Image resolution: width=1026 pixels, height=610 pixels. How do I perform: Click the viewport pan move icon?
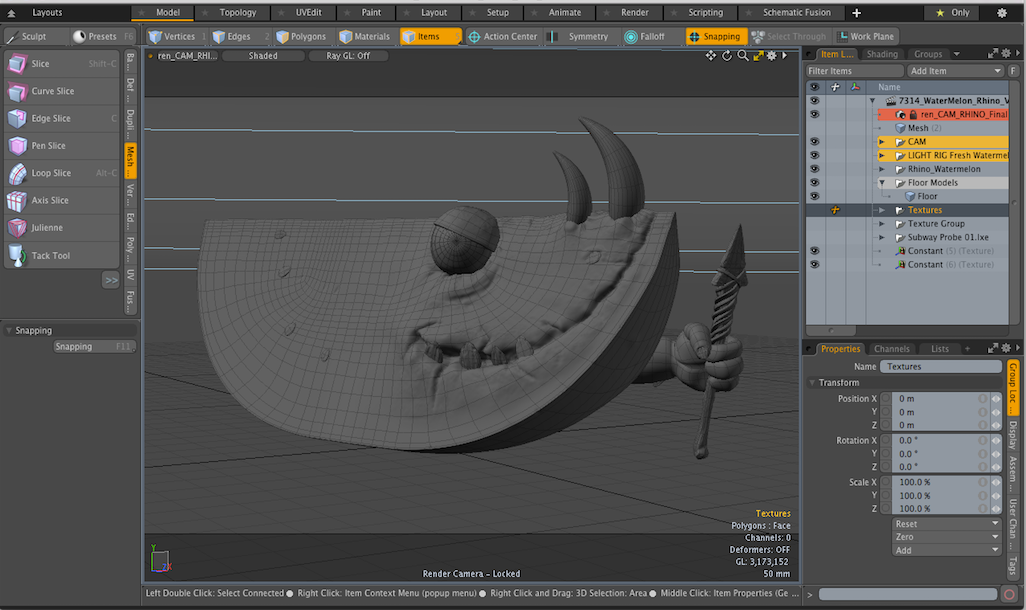pyautogui.click(x=711, y=56)
